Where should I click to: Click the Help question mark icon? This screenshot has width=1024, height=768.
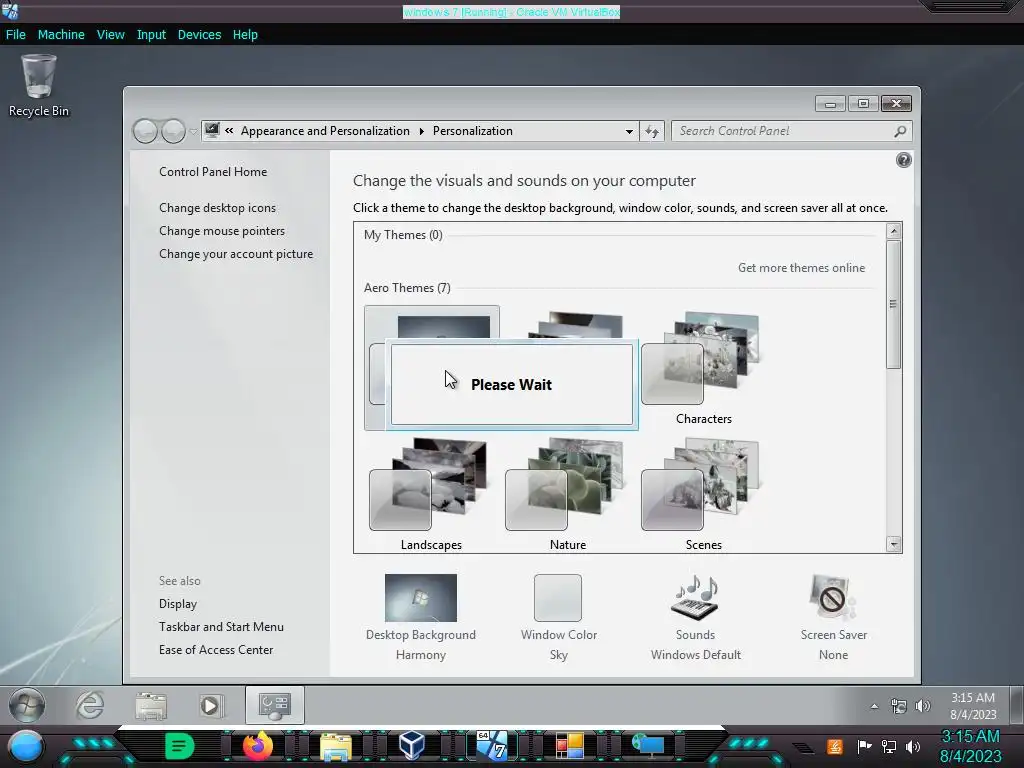point(903,160)
